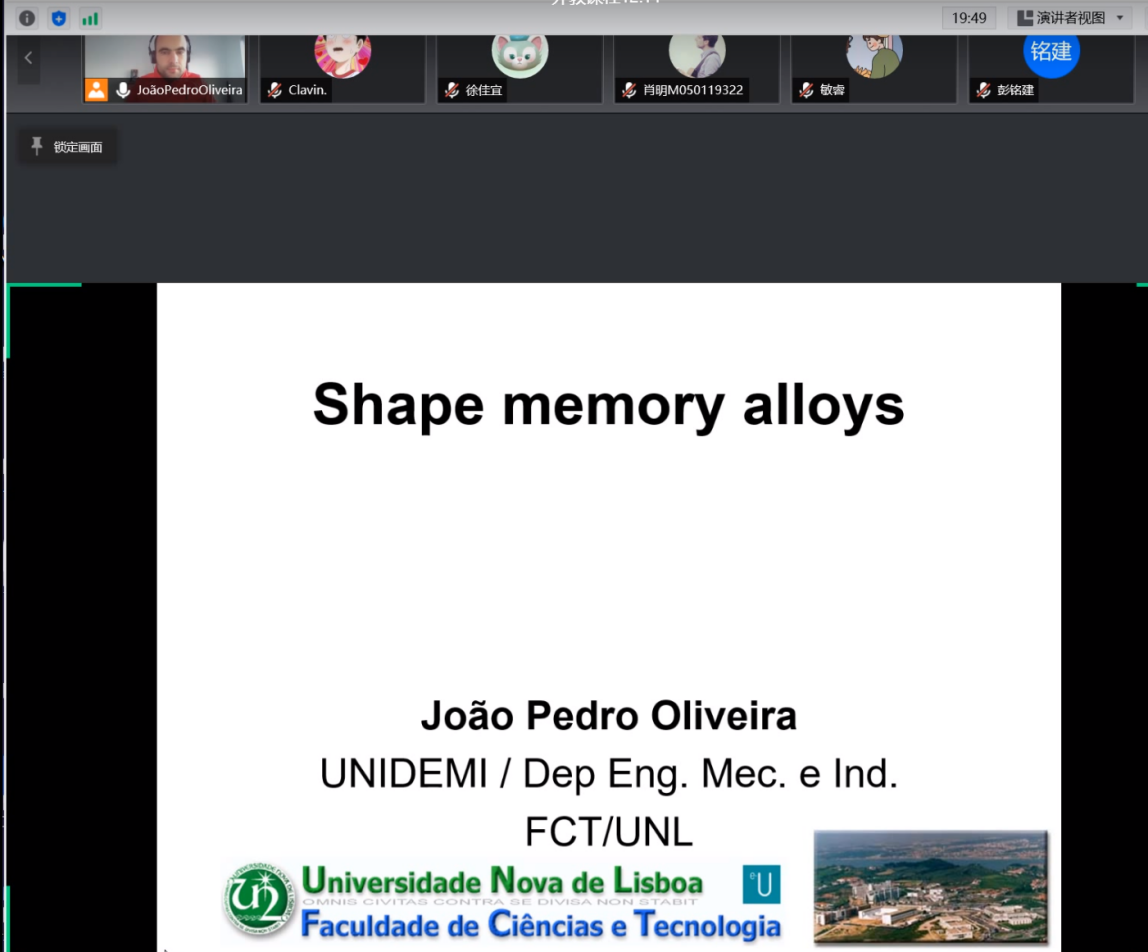This screenshot has width=1148, height=952.
Task: Open the 演讲者视图 view dropdown
Action: 1070,18
